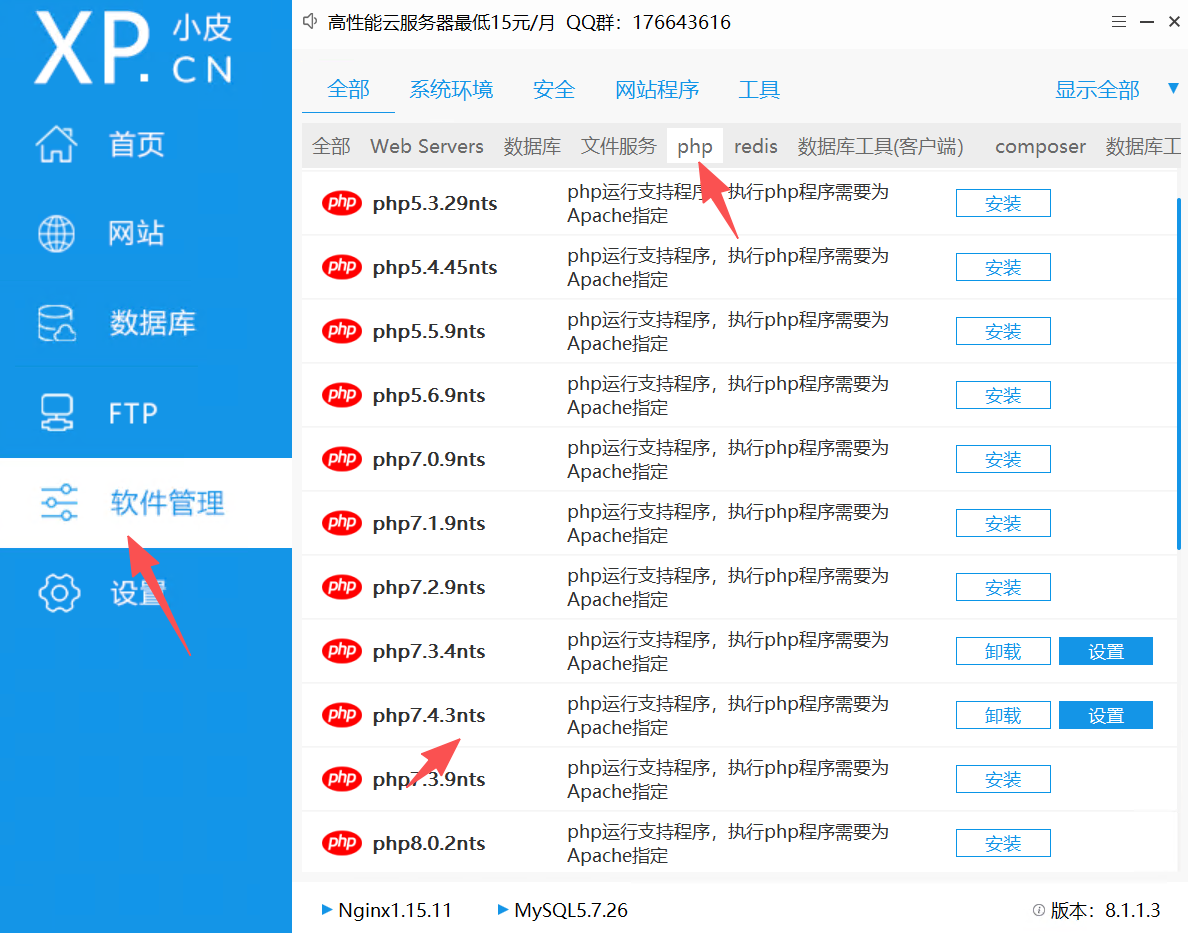Click the version info icon at bottom
This screenshot has height=933, width=1188.
[x=1039, y=910]
